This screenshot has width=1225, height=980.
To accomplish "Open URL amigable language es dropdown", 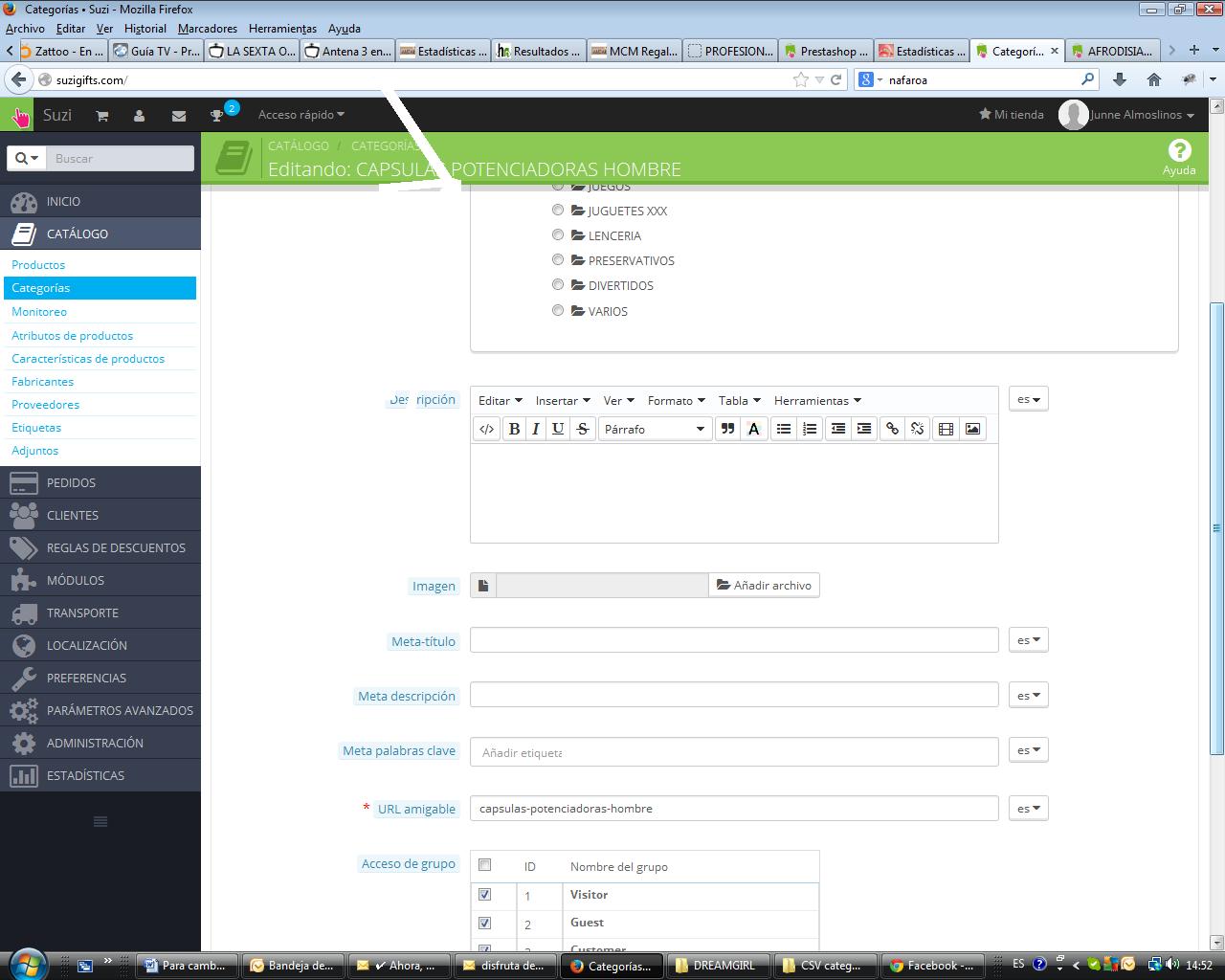I will point(1029,808).
